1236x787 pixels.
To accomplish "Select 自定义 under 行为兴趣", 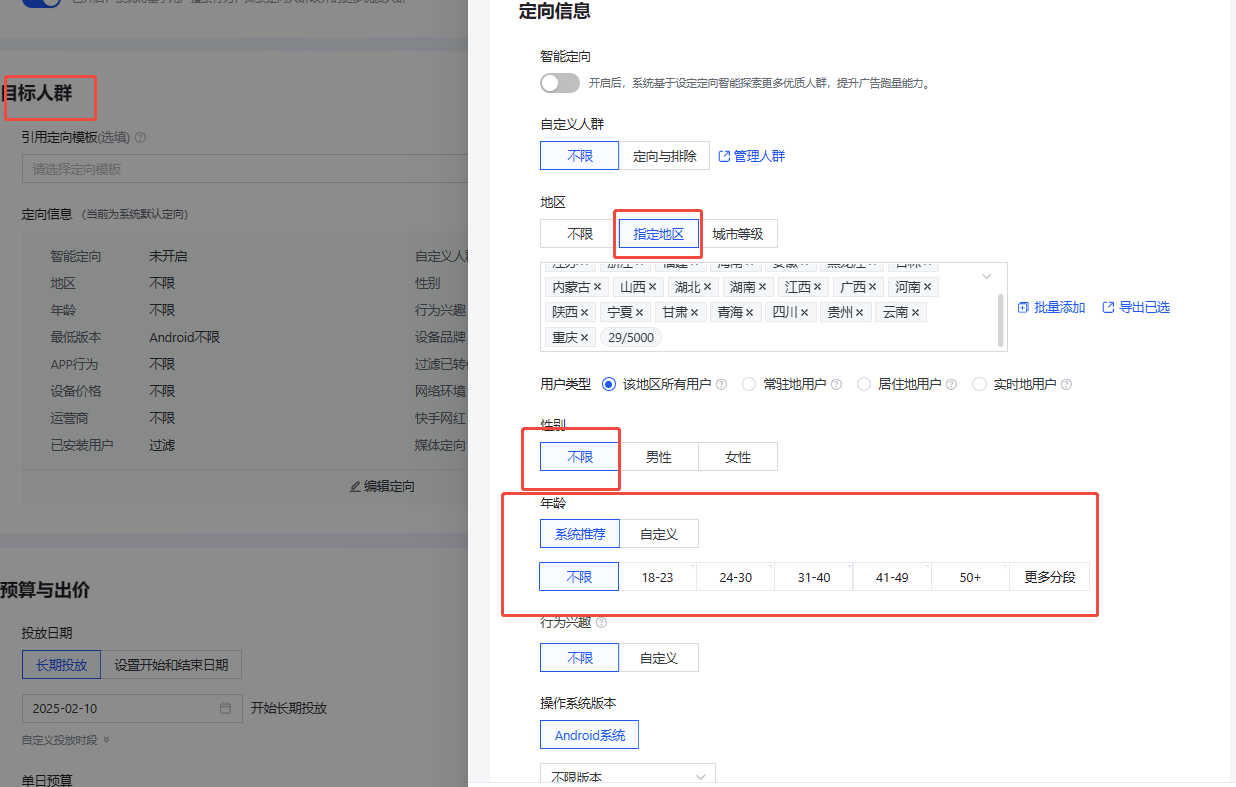I will click(659, 657).
